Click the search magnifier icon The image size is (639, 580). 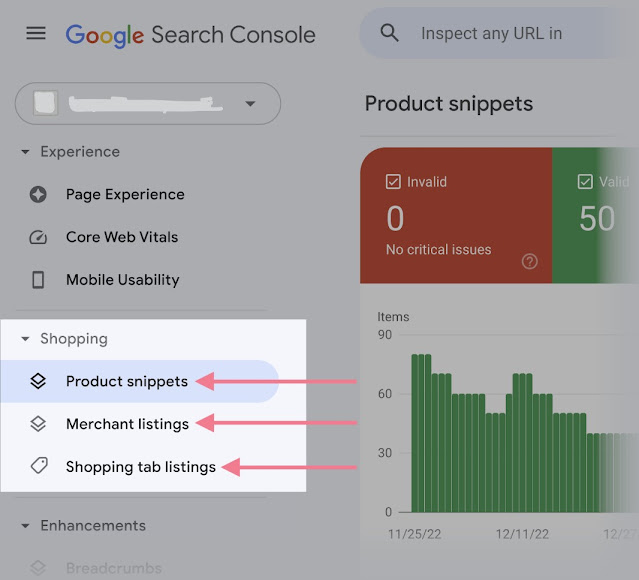tap(390, 34)
